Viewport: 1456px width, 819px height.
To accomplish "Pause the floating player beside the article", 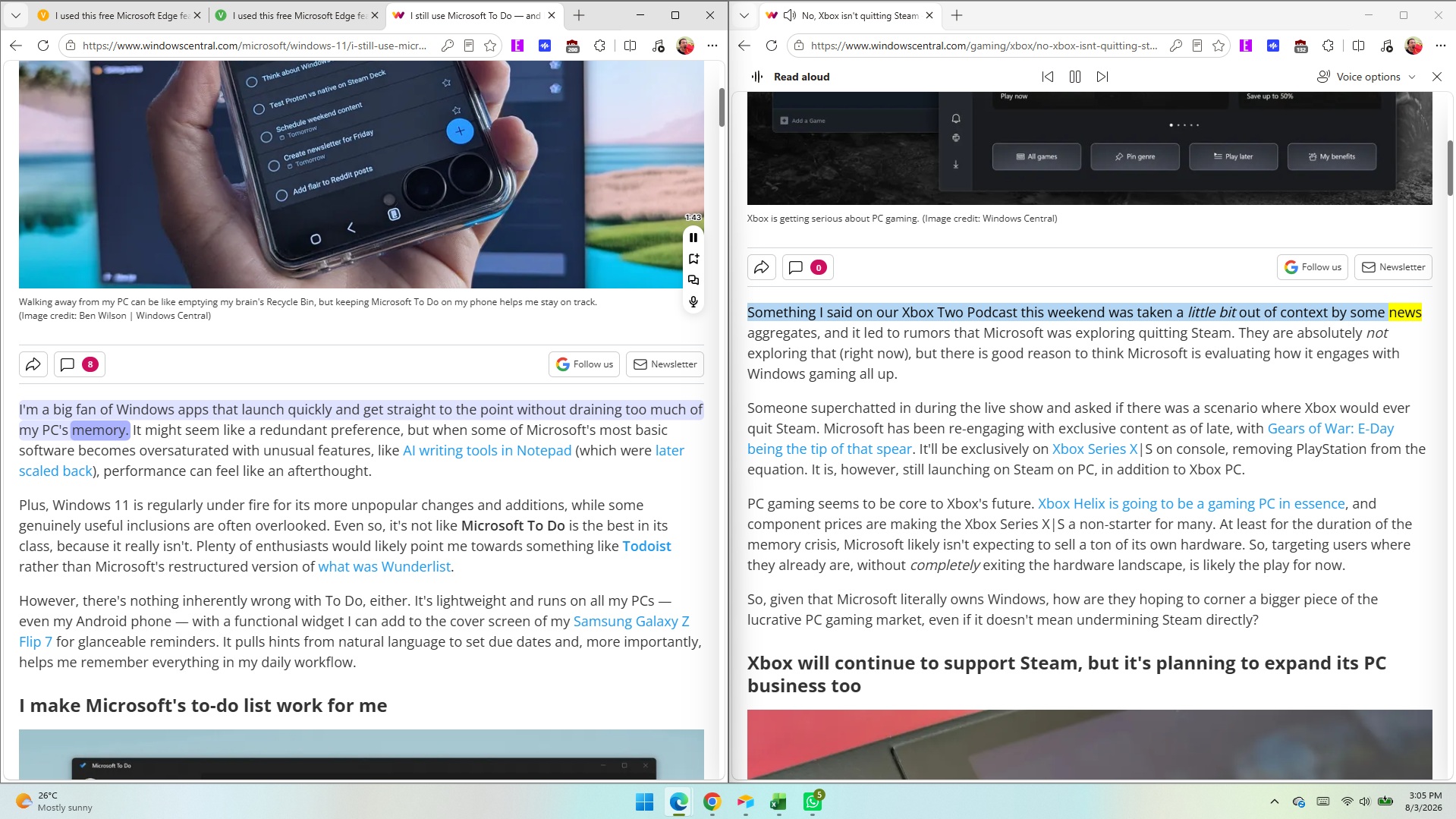I will click(x=693, y=238).
